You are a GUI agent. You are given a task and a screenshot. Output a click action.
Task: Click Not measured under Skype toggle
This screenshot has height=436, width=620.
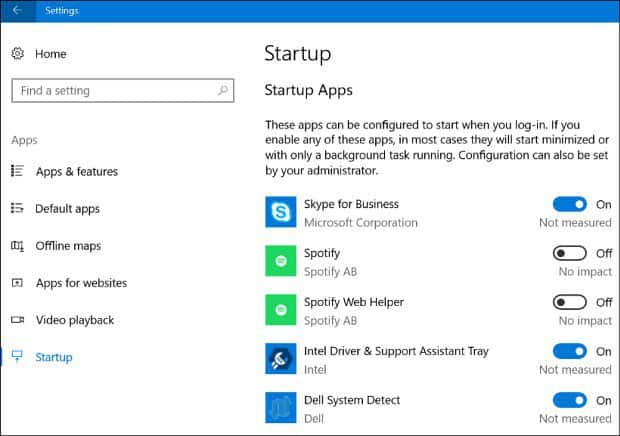click(x=575, y=223)
